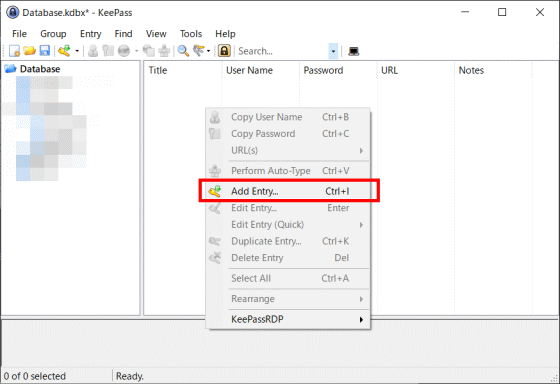
Task: Click the '0 of 0 selected' status text
Action: [35, 376]
